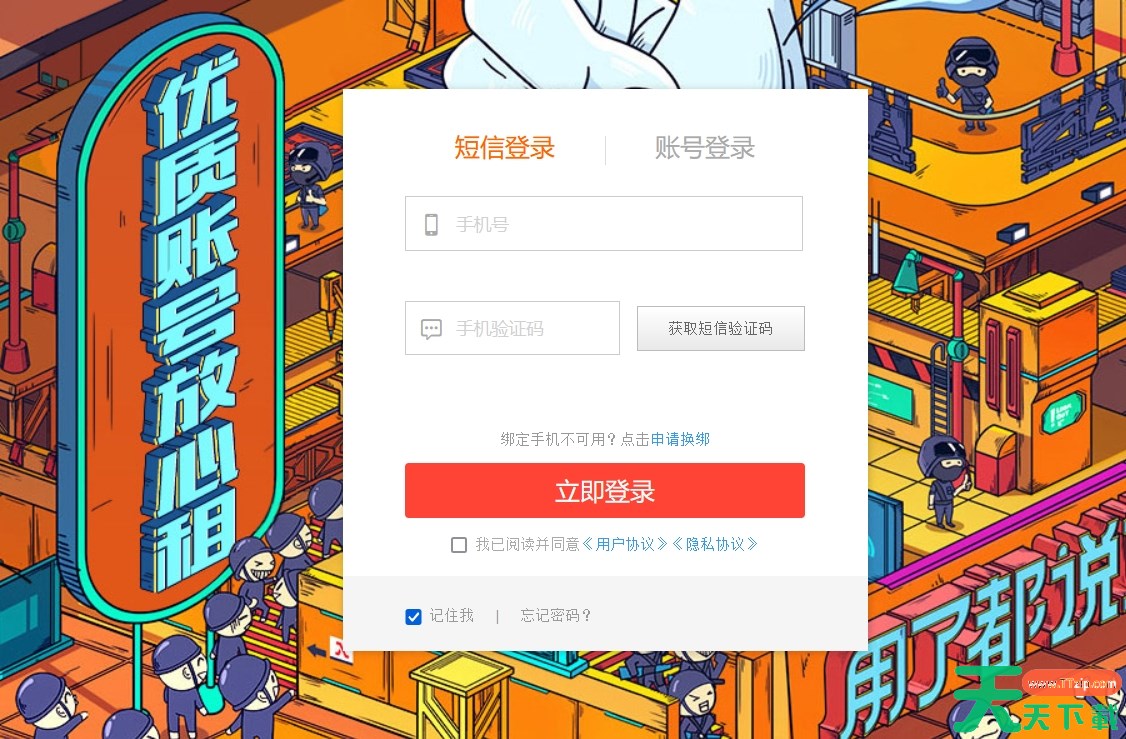Open the 申请换绑 link
The image size is (1126, 739).
point(680,439)
